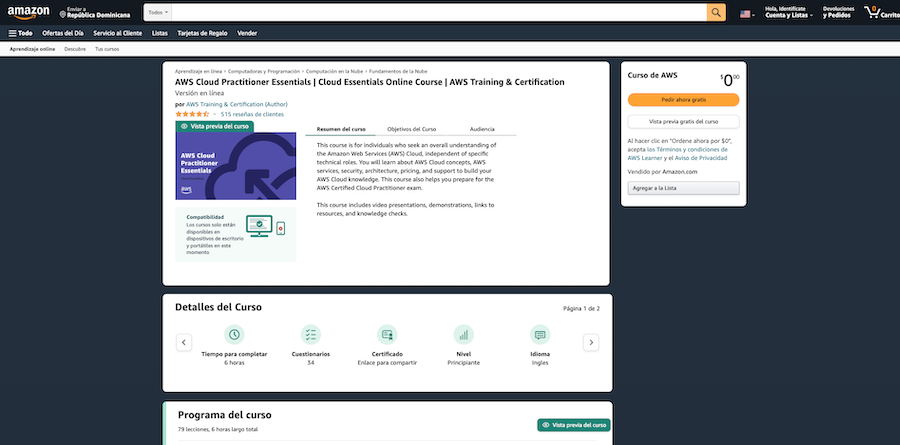Click the Detalles del Curso heading

click(218, 307)
